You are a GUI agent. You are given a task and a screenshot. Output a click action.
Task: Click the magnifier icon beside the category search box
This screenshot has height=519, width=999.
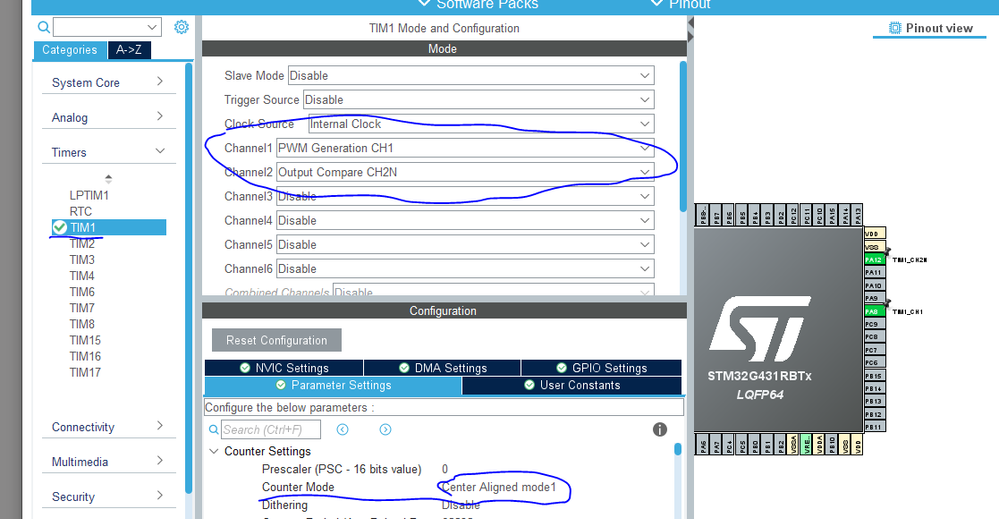point(43,27)
